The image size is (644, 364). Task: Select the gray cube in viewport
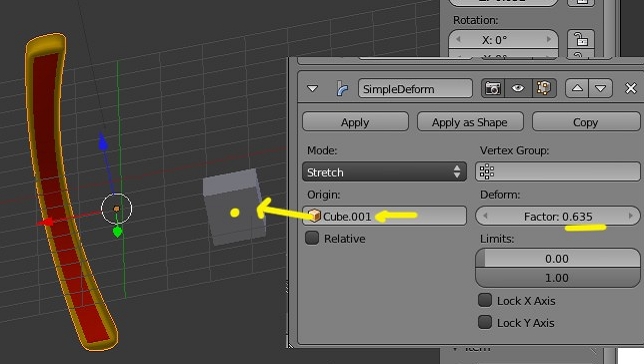(x=234, y=207)
